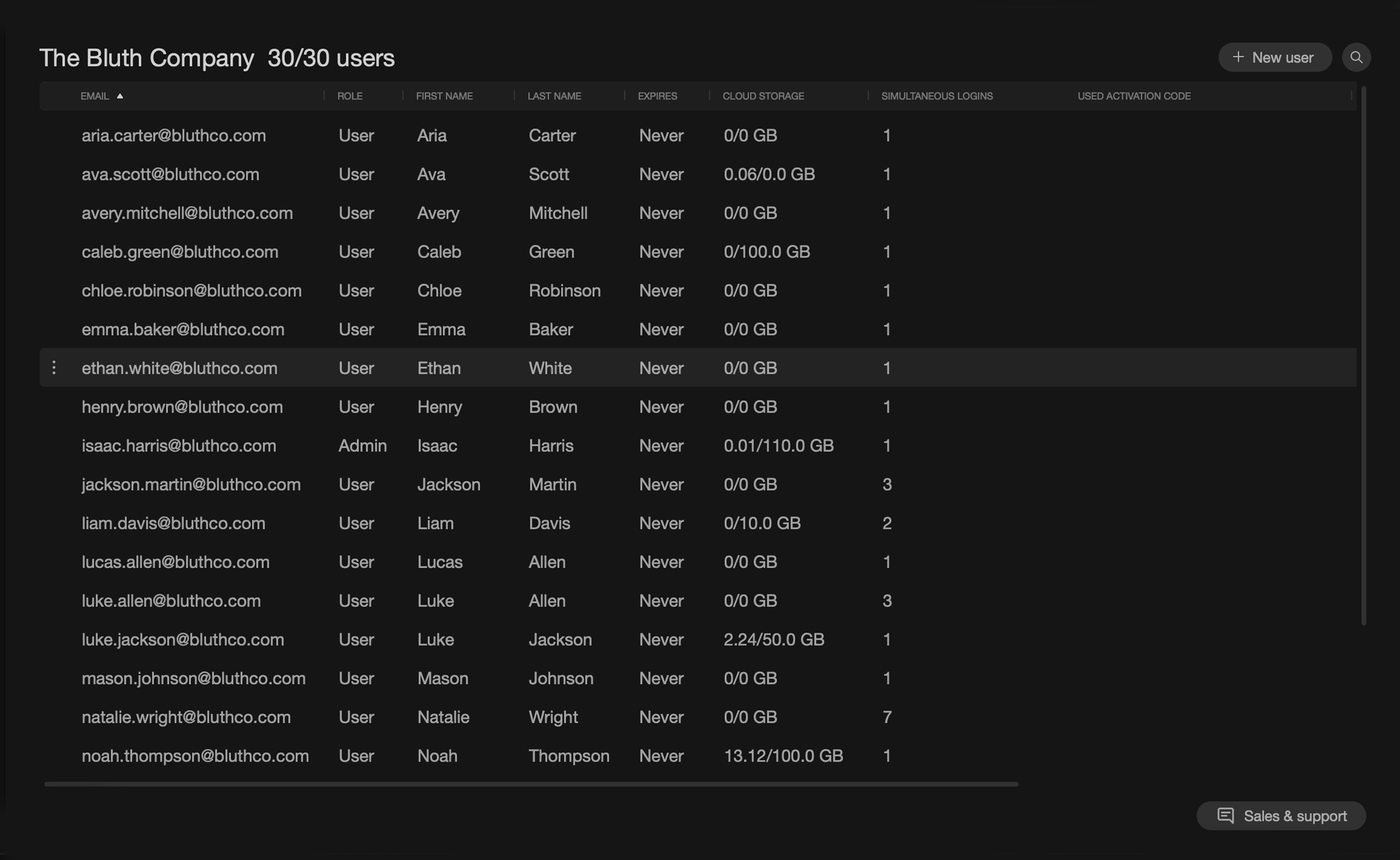
Task: Select caleb.green@bluthco.com email
Action: click(x=180, y=252)
